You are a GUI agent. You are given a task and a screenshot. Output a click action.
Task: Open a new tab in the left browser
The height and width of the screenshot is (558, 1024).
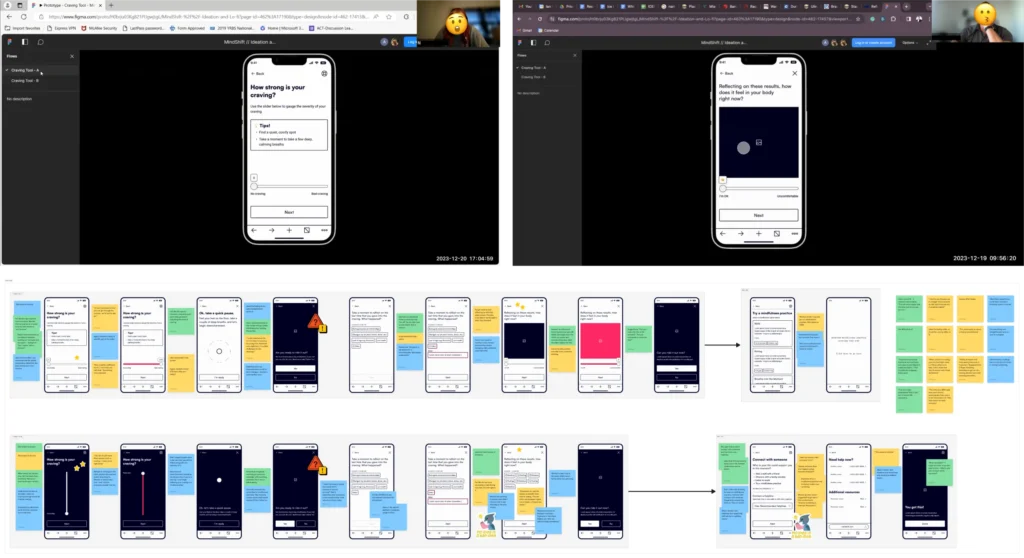pos(111,5)
